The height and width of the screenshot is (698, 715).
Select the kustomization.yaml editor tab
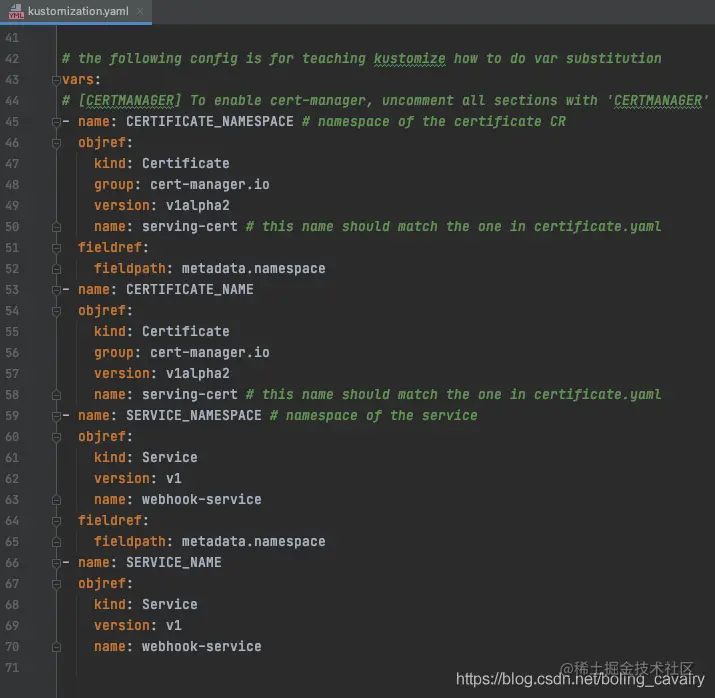(76, 11)
